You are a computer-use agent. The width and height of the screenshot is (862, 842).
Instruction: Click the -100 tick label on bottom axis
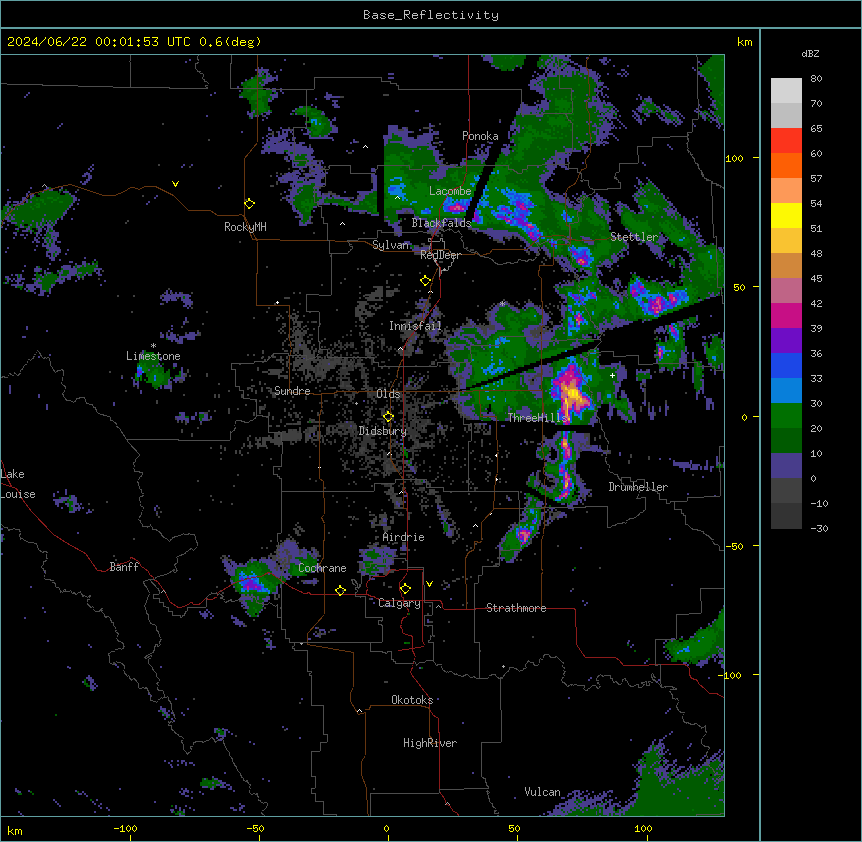pos(125,828)
